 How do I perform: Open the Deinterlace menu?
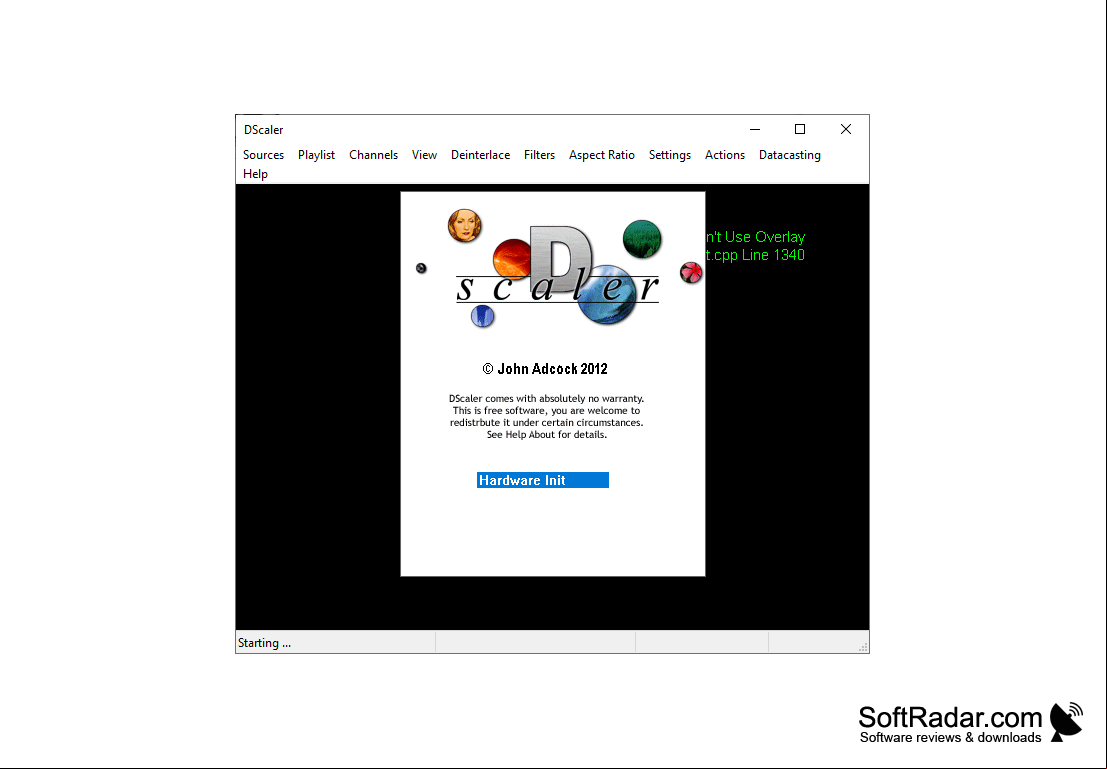[x=480, y=155]
